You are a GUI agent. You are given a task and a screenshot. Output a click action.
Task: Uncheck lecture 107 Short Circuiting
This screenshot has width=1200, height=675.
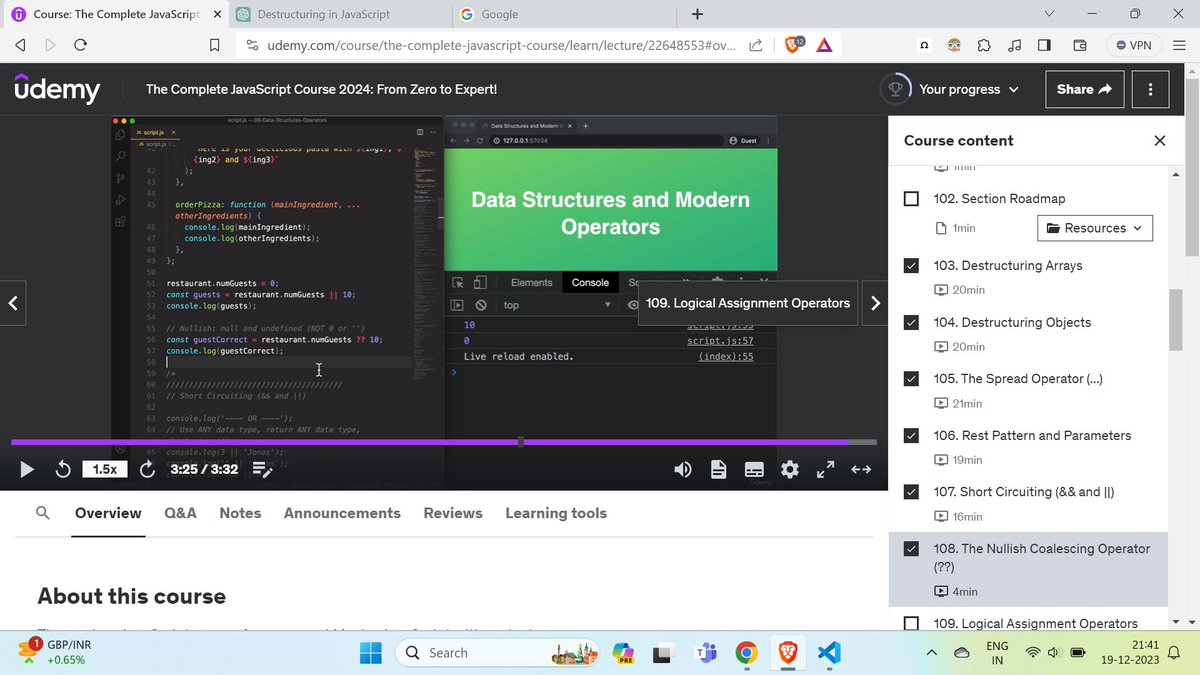tap(911, 492)
